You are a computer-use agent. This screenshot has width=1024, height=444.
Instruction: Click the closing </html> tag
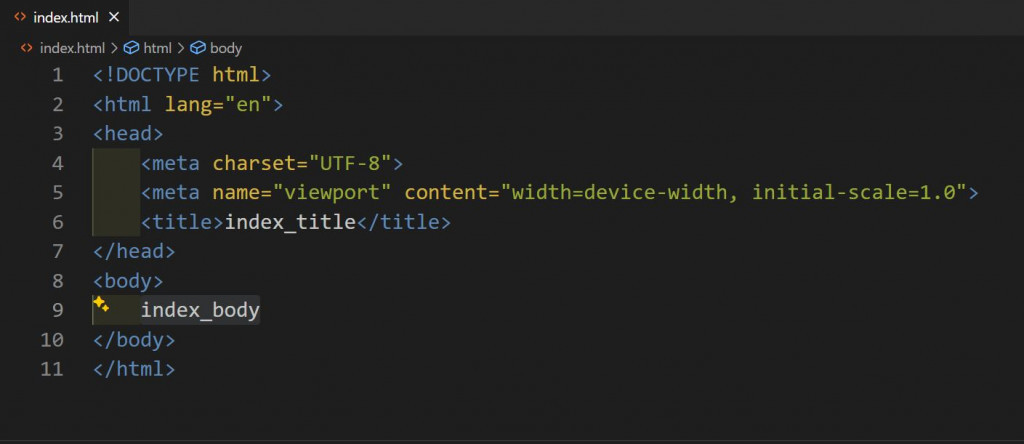pyautogui.click(x=134, y=369)
